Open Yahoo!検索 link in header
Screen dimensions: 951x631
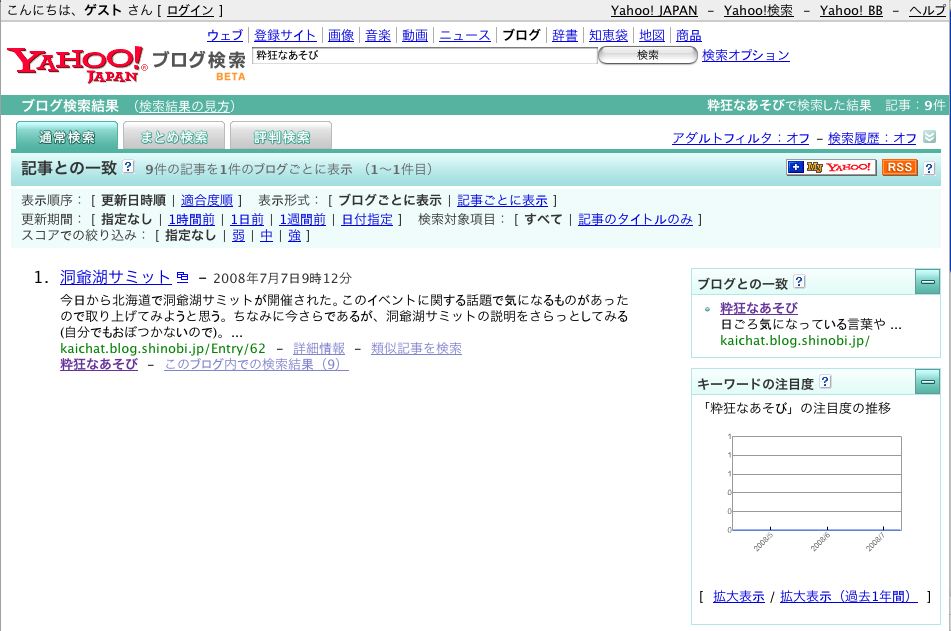[758, 10]
